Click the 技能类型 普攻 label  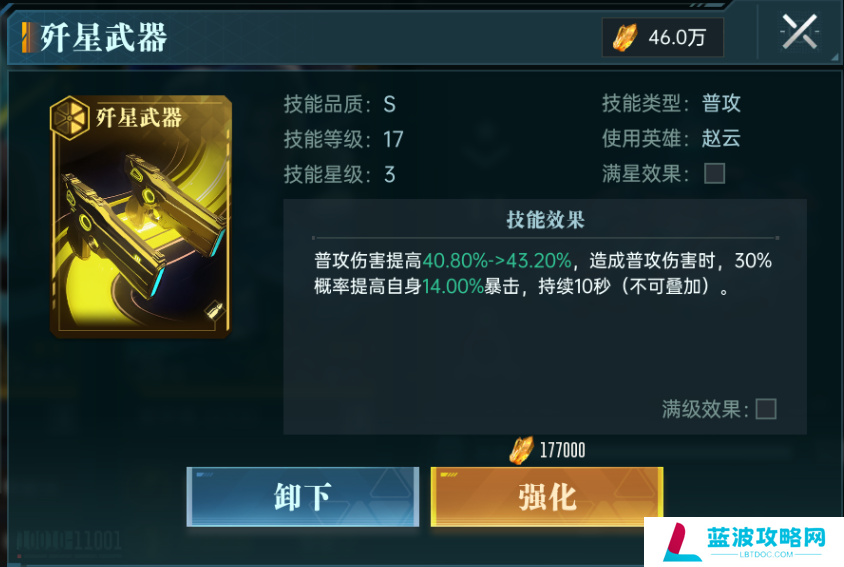pos(721,103)
